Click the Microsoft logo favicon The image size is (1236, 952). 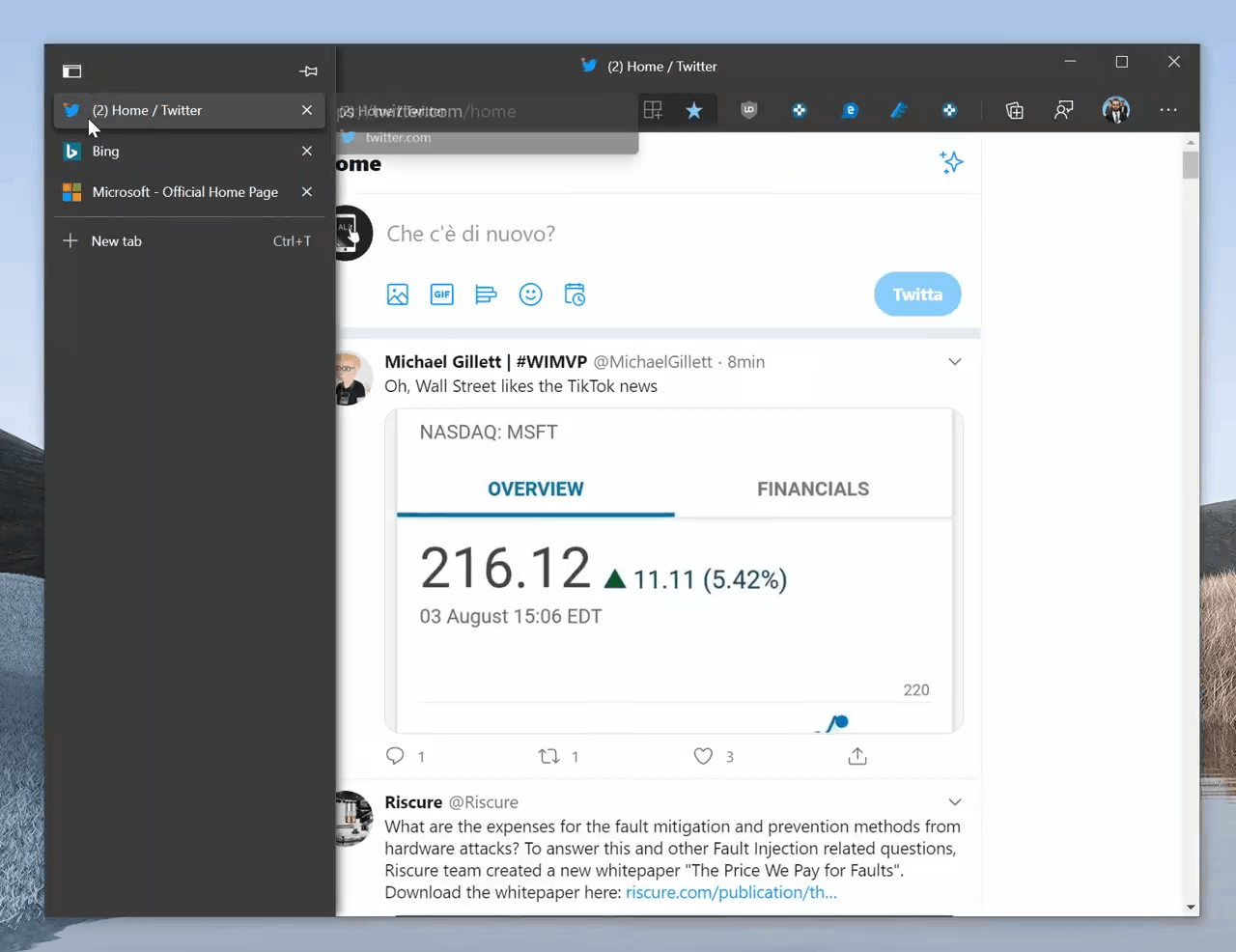(x=71, y=192)
